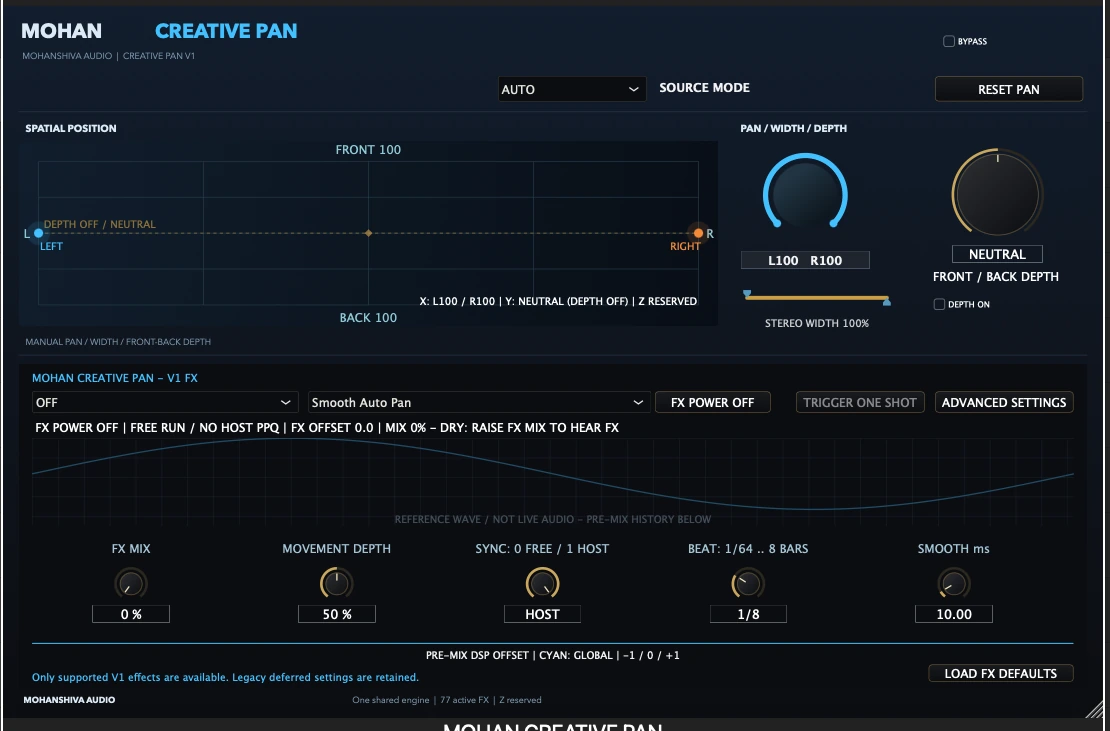Open the OFF FX mode dropdown
The image size is (1110, 731).
164,402
